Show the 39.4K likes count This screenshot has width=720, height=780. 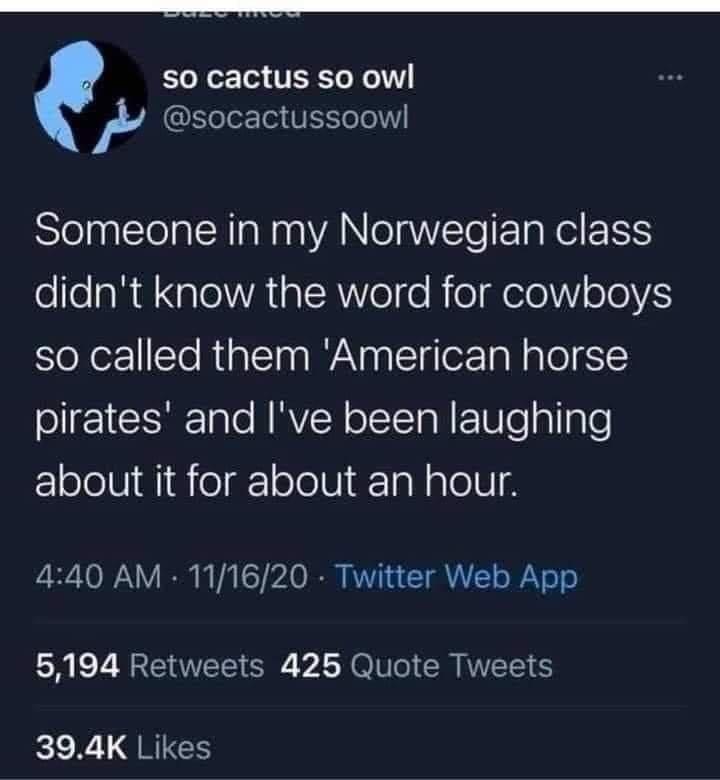[81, 746]
